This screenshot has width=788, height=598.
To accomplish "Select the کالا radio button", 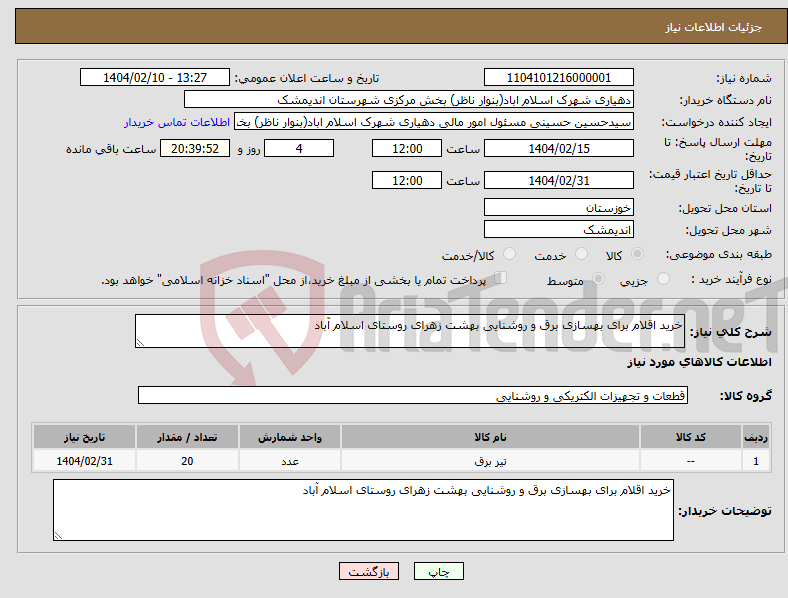I will [x=637, y=254].
